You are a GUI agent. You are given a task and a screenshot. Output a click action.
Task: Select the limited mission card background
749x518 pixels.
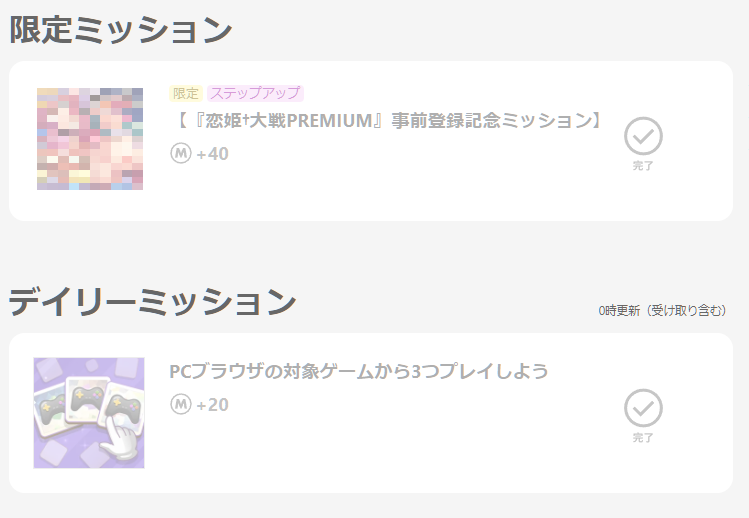[371, 141]
